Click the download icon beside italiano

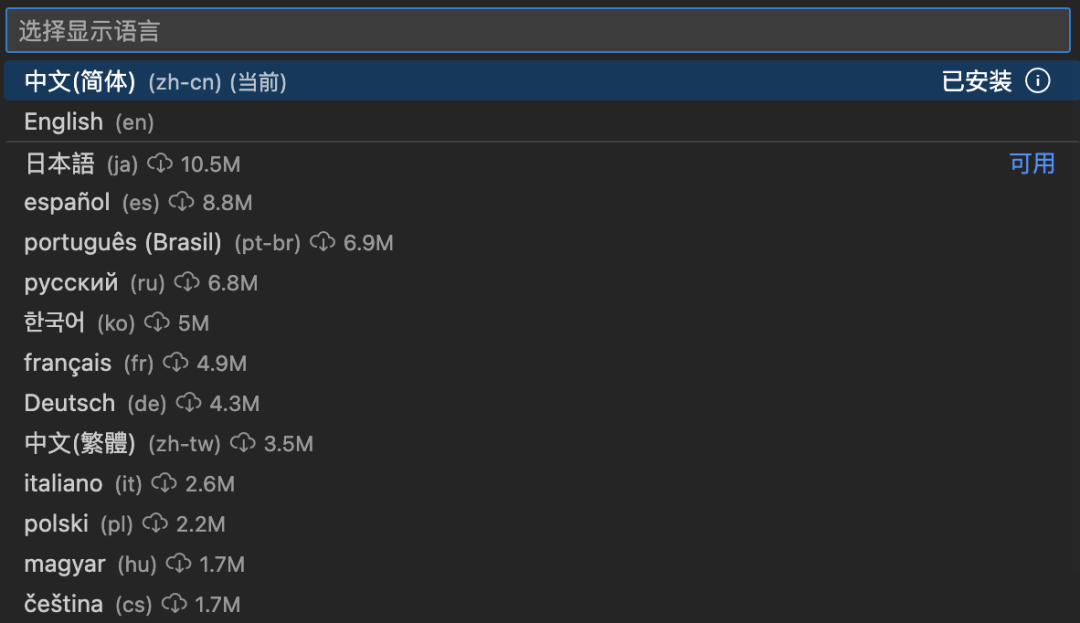pyautogui.click(x=164, y=484)
